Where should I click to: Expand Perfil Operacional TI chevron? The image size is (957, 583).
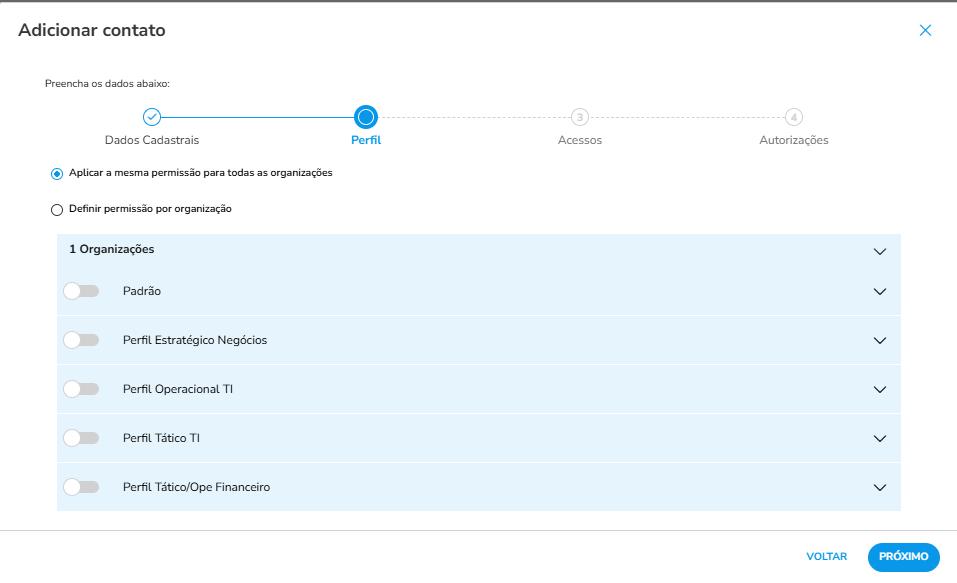pyautogui.click(x=879, y=389)
